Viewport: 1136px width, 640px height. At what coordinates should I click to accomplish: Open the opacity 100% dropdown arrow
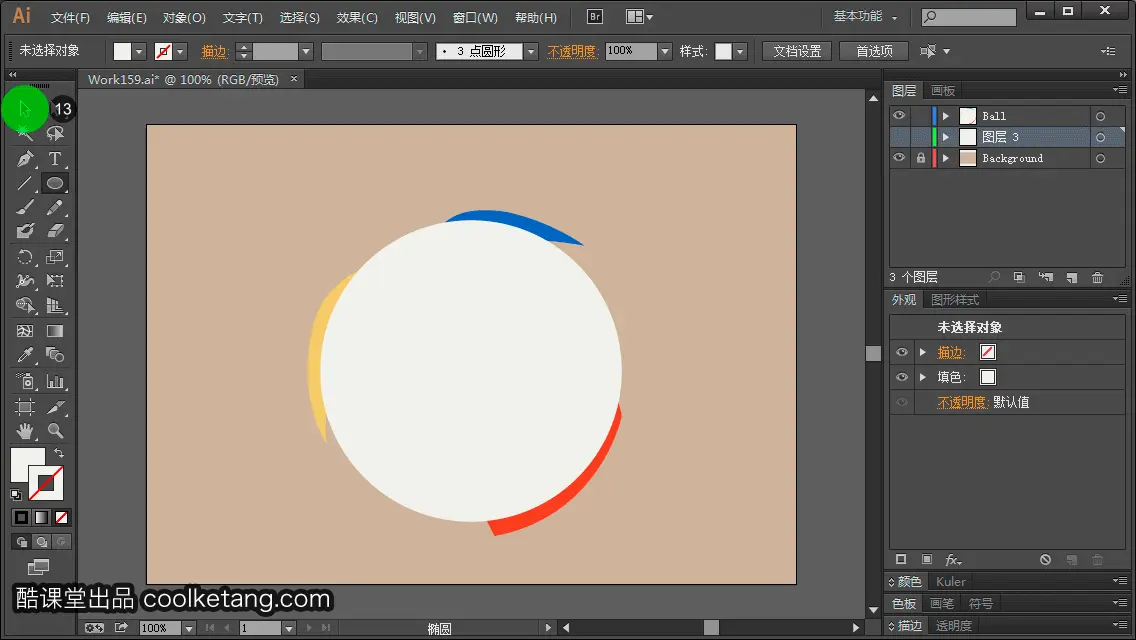click(664, 51)
